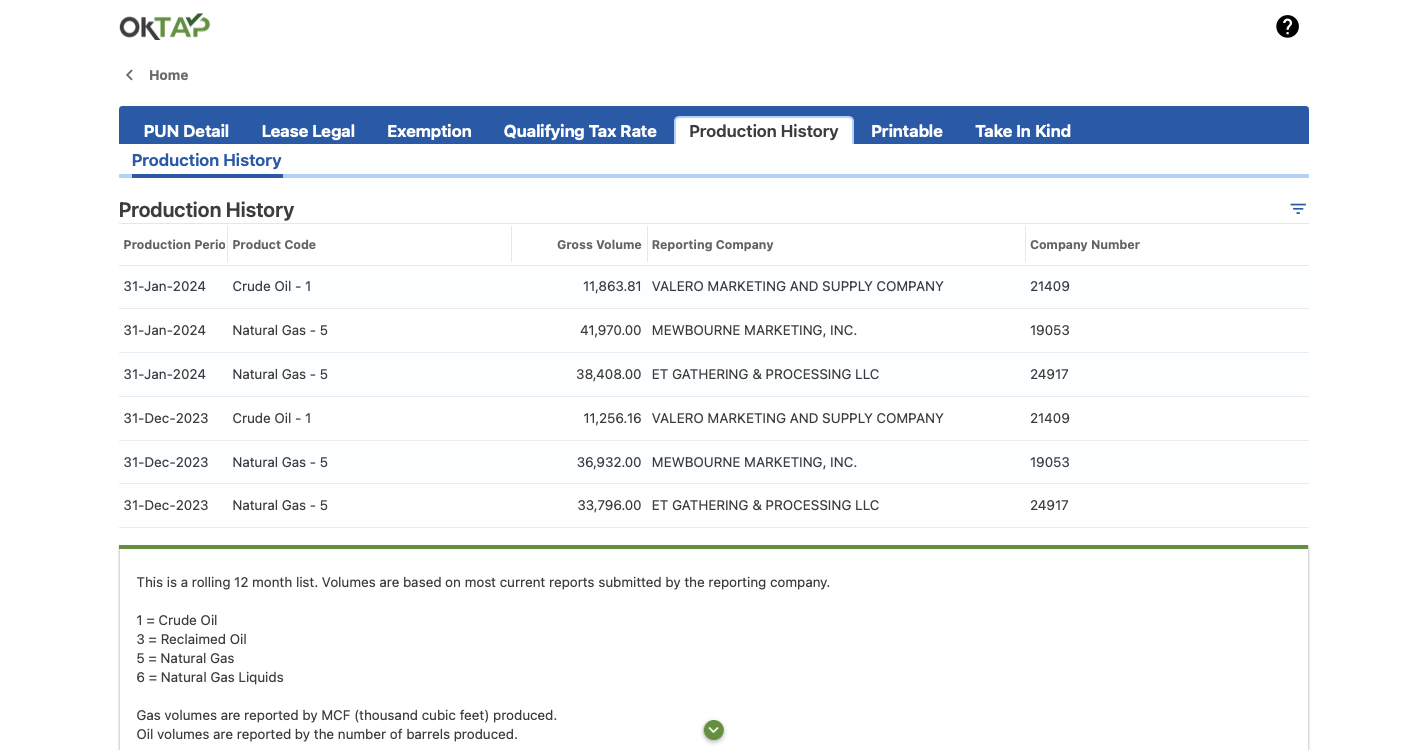Click Mewbourne Marketing in the 36,932.00 row

point(754,462)
